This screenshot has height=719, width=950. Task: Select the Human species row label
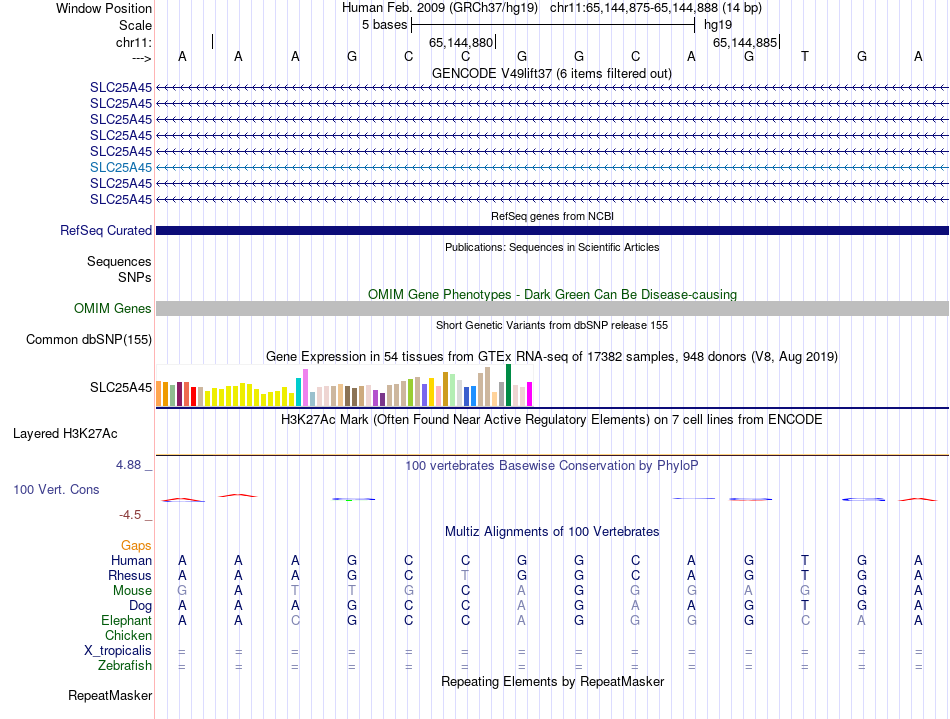pos(131,560)
